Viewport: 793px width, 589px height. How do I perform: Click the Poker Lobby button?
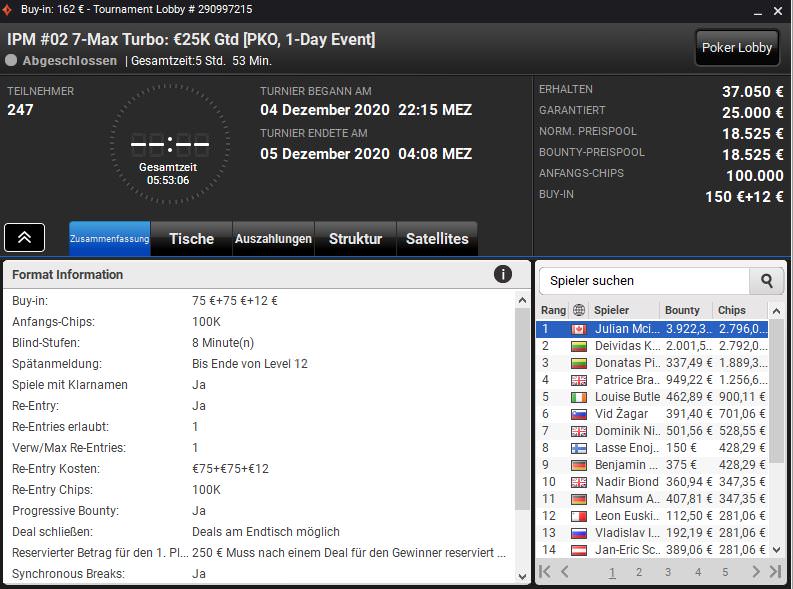[x=737, y=47]
